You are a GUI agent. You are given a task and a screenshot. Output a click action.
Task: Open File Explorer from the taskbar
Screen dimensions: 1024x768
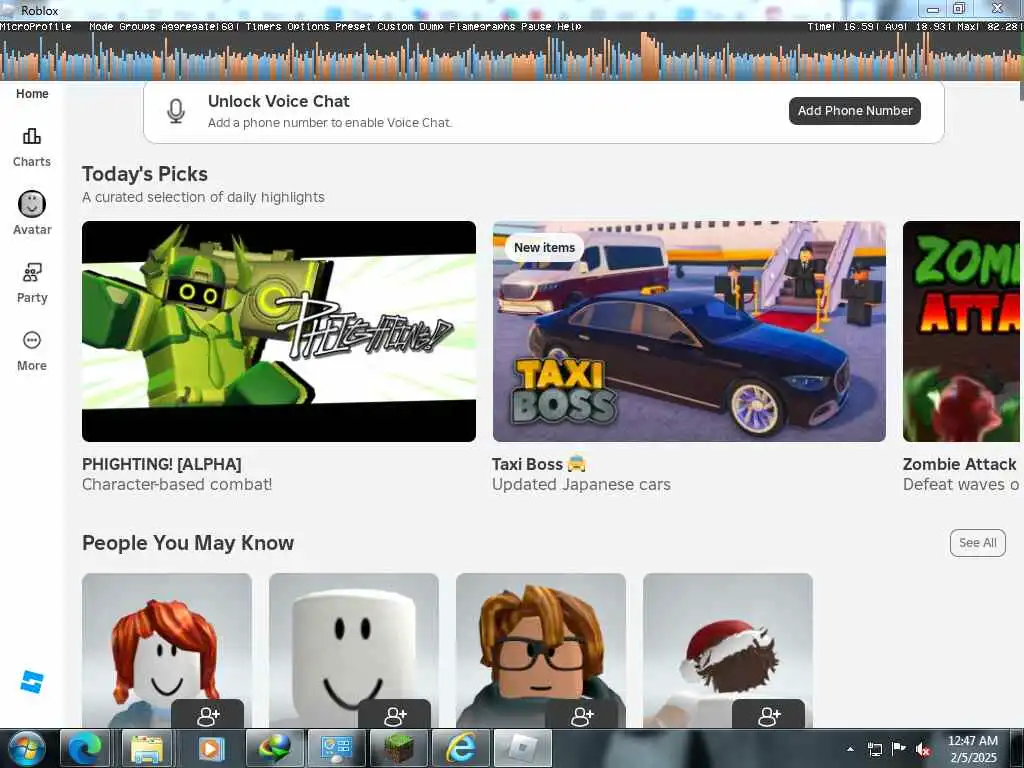(148, 748)
